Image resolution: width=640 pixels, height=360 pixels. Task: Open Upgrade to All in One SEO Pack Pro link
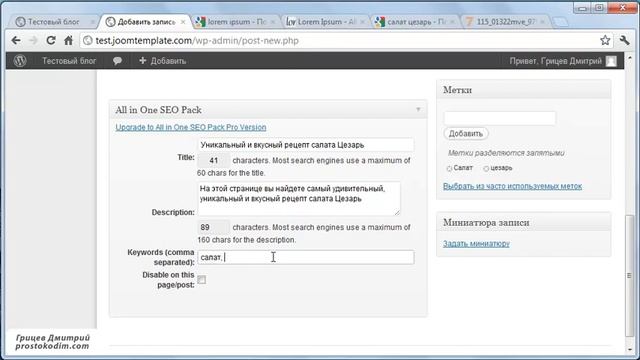click(x=191, y=127)
